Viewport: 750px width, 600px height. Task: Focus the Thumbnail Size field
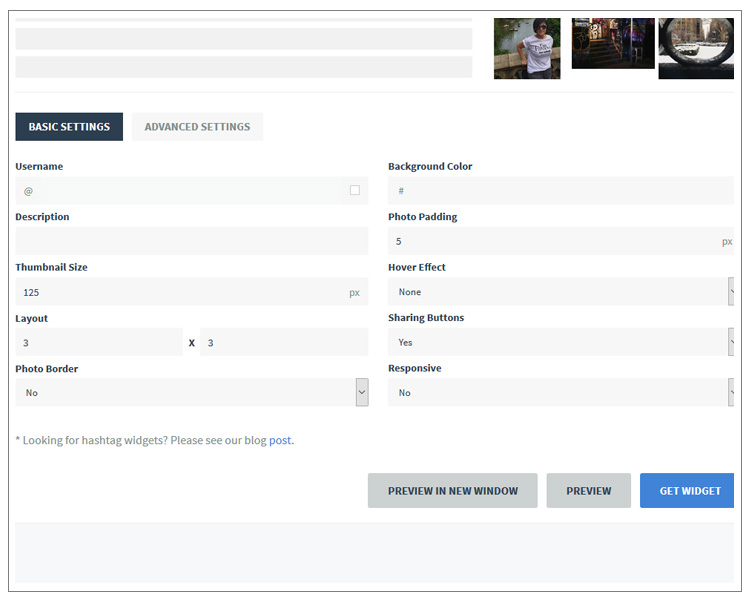click(191, 291)
